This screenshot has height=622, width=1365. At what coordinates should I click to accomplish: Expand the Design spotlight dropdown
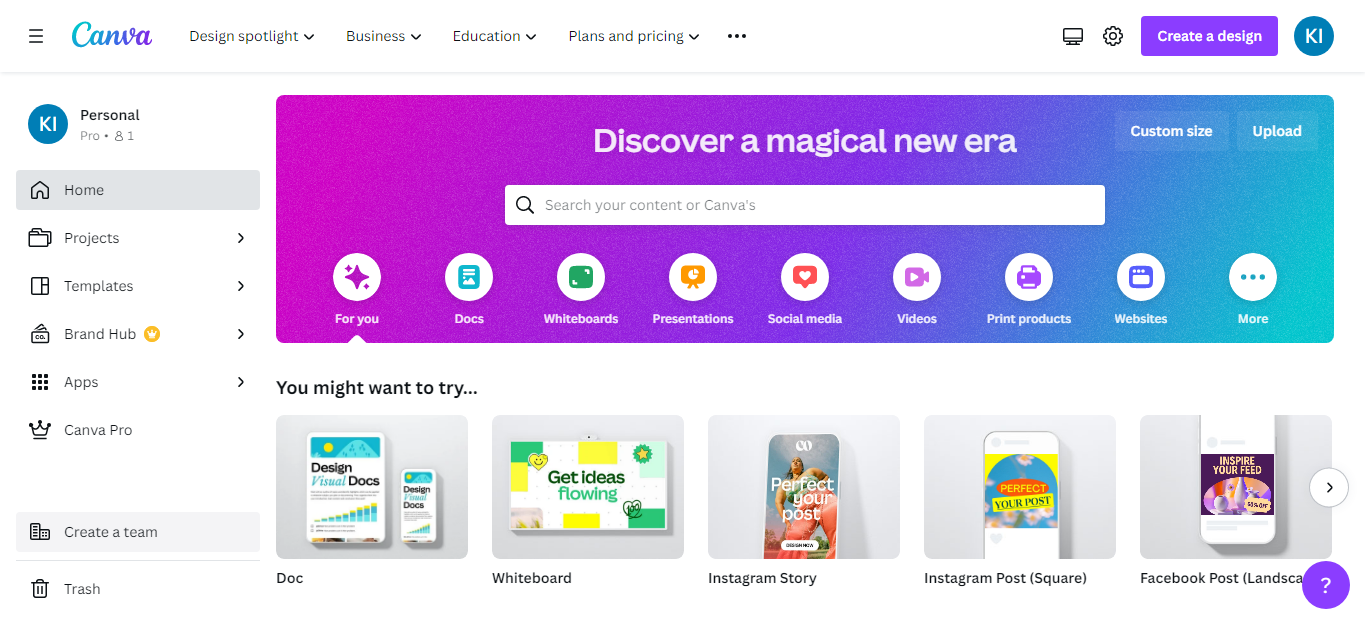point(252,36)
